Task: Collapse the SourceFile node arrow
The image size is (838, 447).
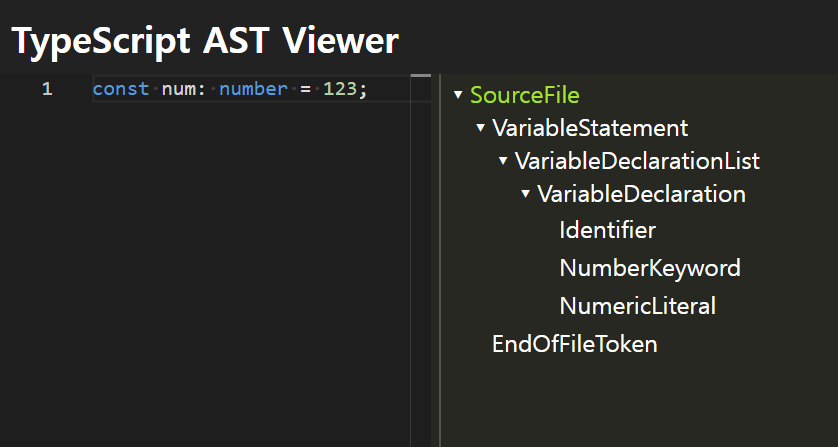Action: [458, 95]
